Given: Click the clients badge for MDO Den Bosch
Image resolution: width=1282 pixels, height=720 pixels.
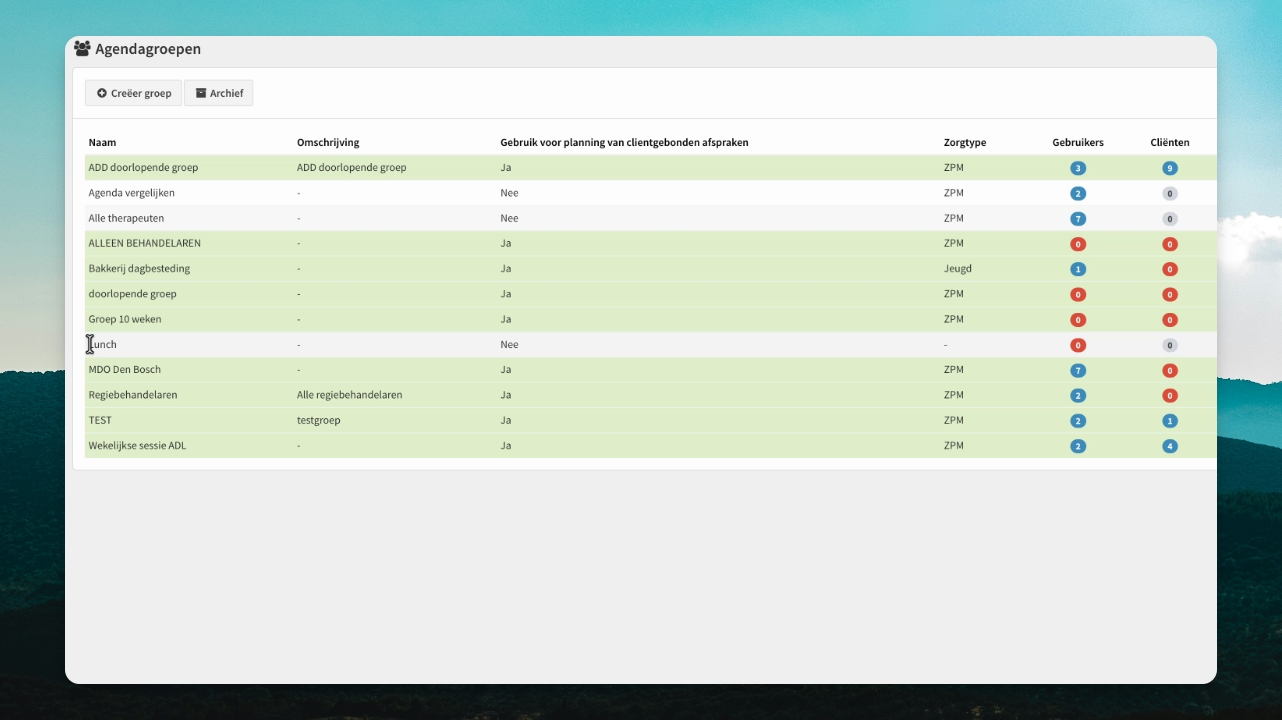Looking at the screenshot, I should (x=1170, y=370).
